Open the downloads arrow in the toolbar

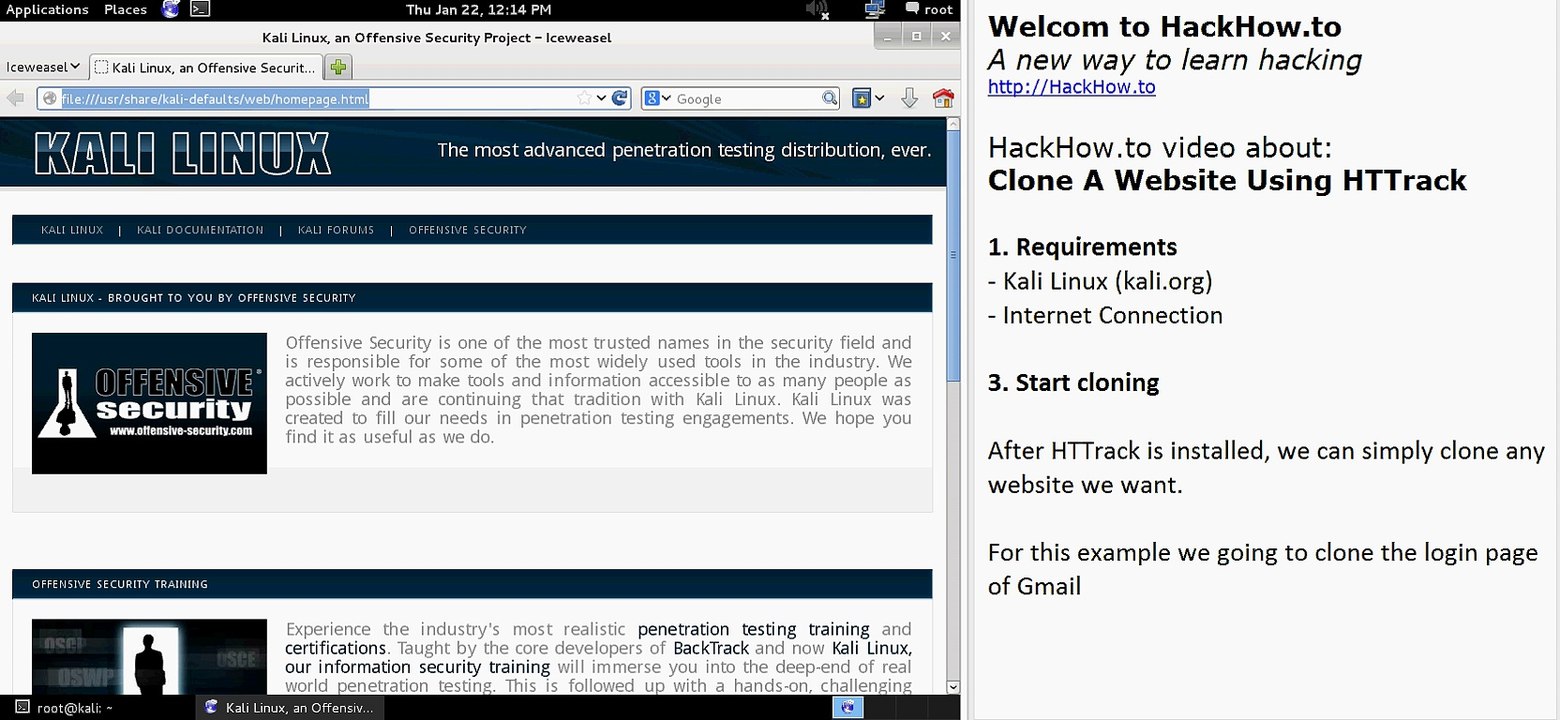pos(909,98)
